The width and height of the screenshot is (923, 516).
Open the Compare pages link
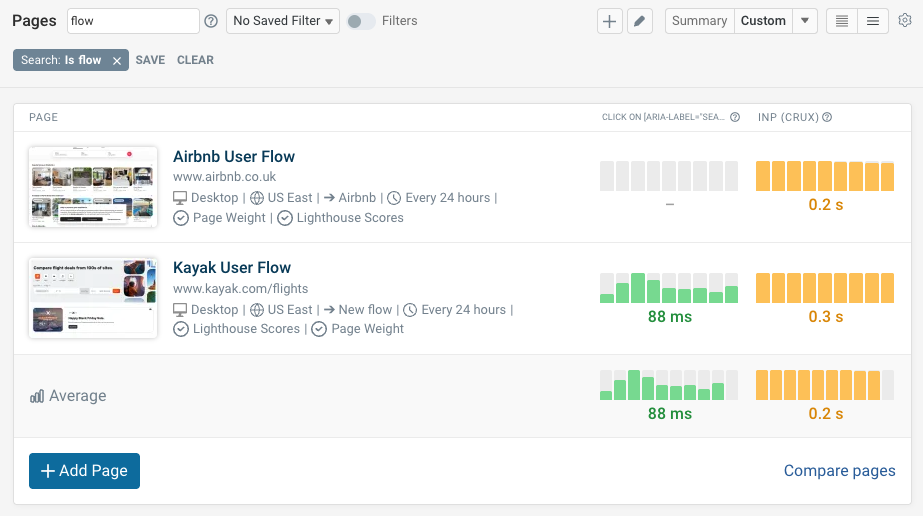pos(839,471)
